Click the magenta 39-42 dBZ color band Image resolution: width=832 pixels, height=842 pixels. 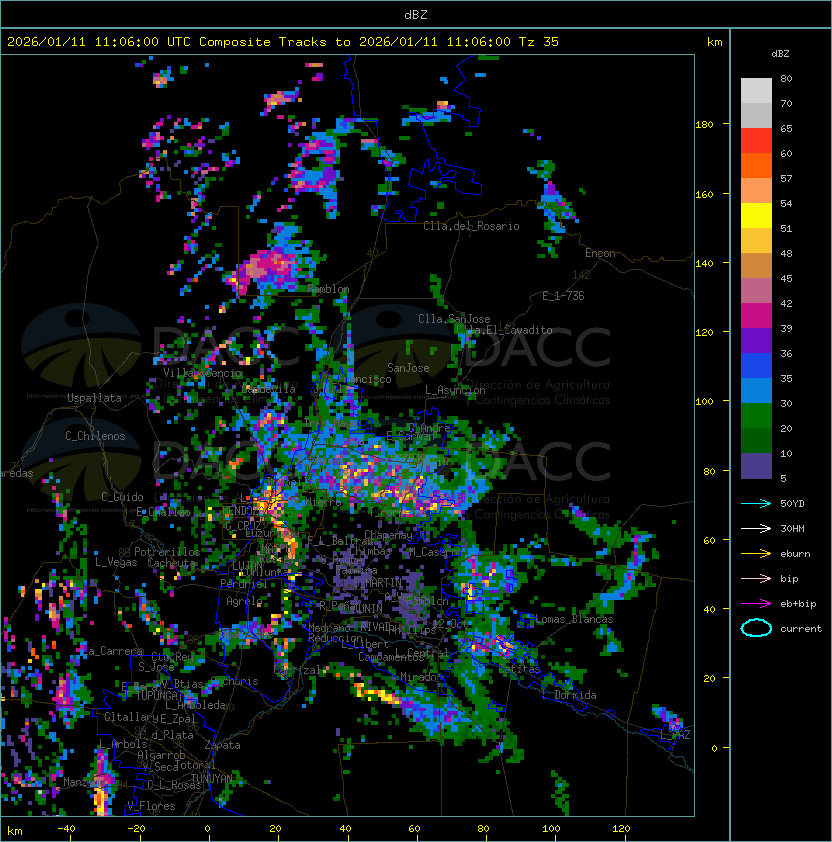756,316
